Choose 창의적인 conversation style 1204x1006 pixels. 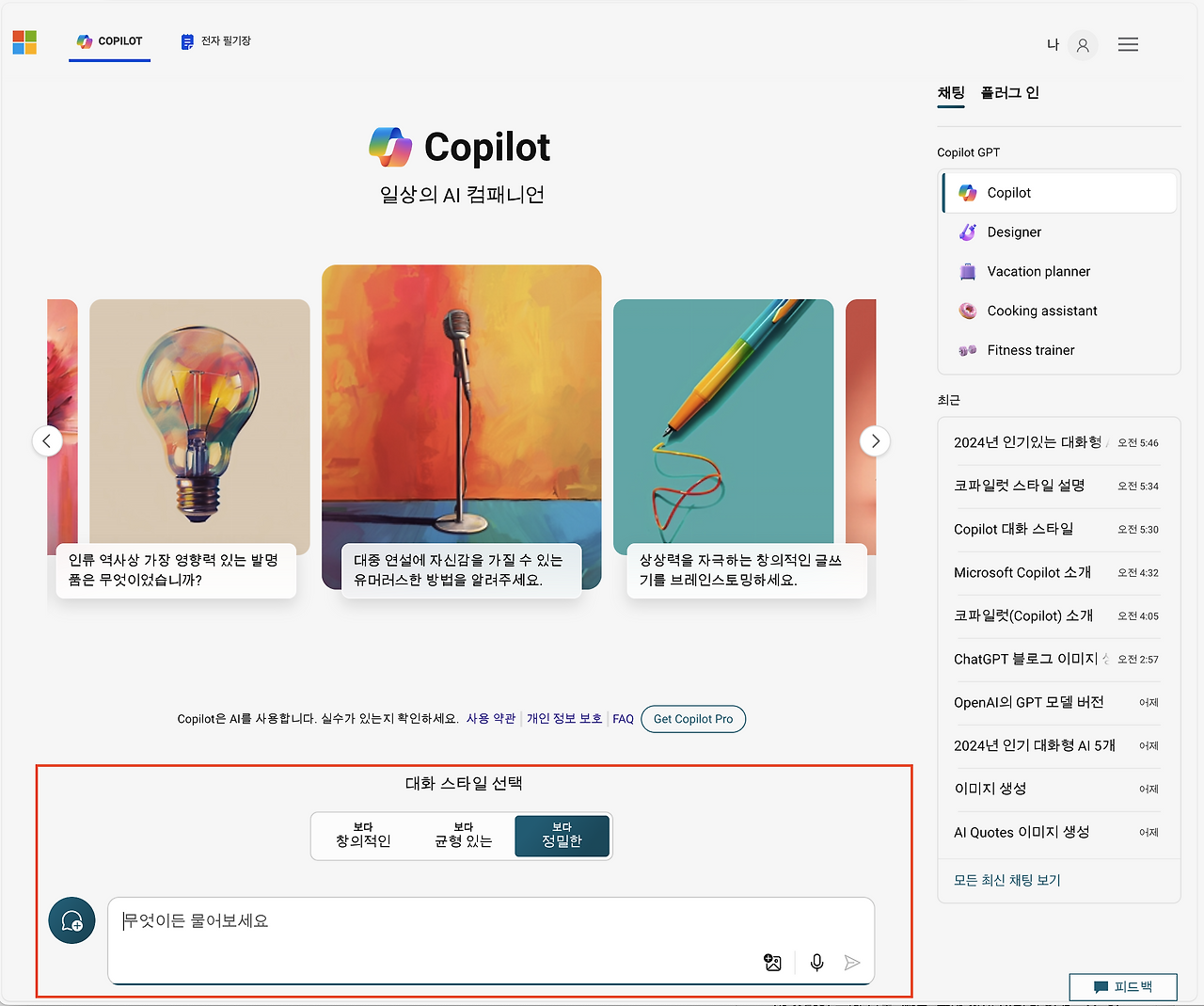[x=363, y=836]
